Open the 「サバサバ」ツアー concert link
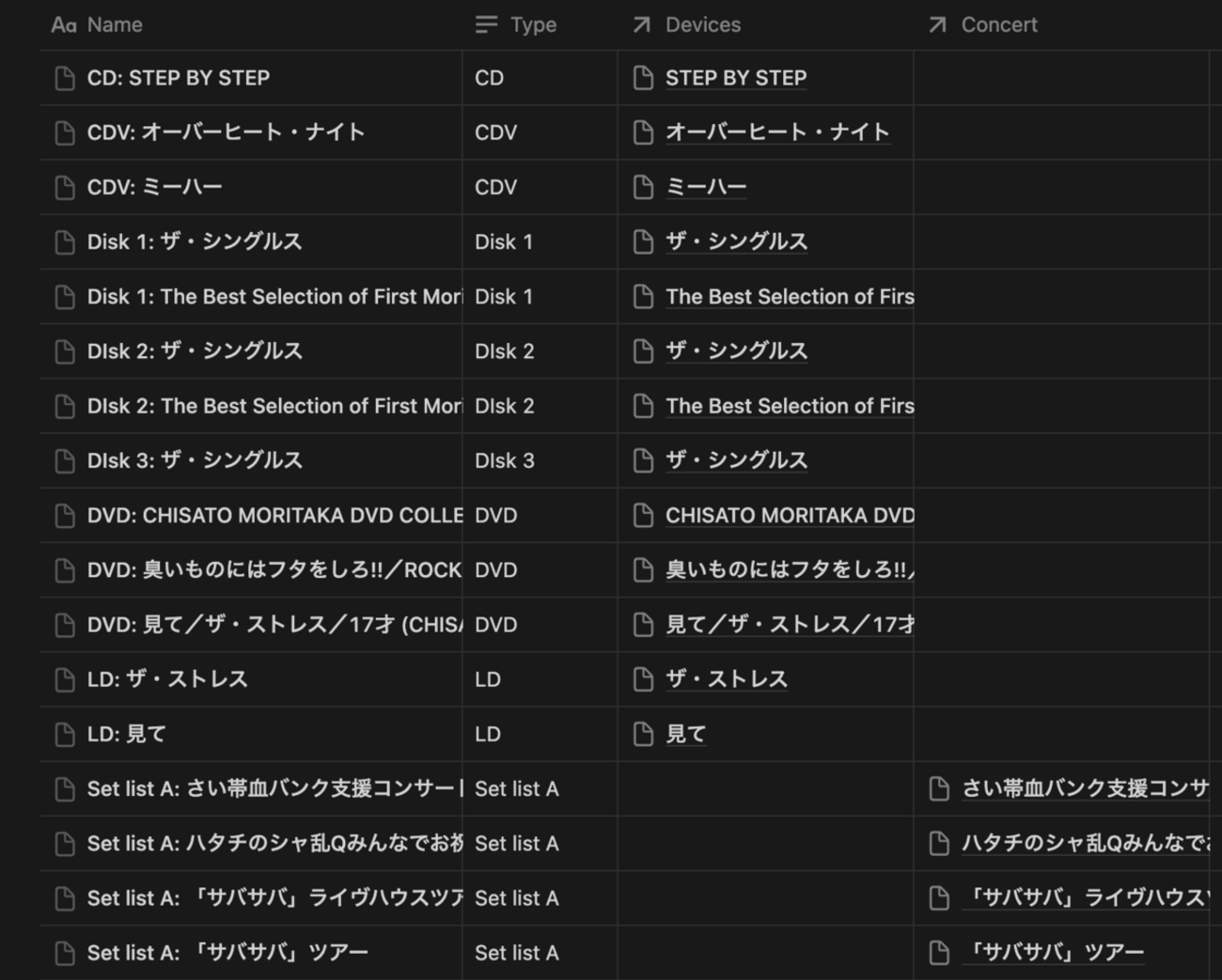 [x=1053, y=953]
